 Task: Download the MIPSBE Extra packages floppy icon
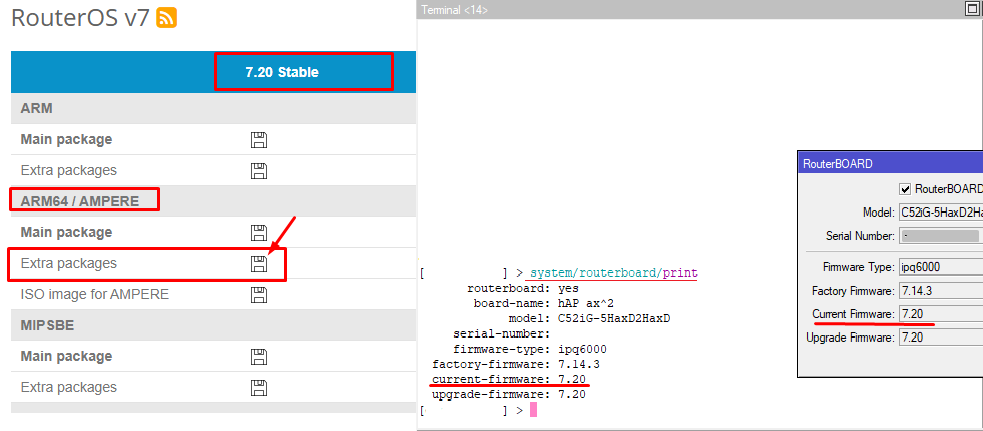258,388
